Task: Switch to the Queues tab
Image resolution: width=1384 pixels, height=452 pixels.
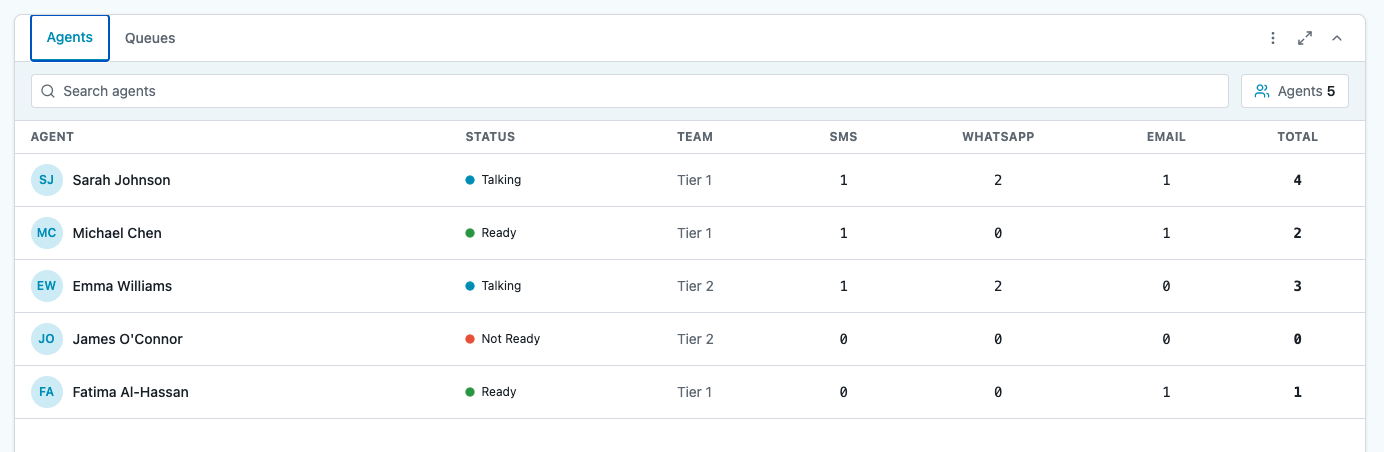Action: [150, 38]
